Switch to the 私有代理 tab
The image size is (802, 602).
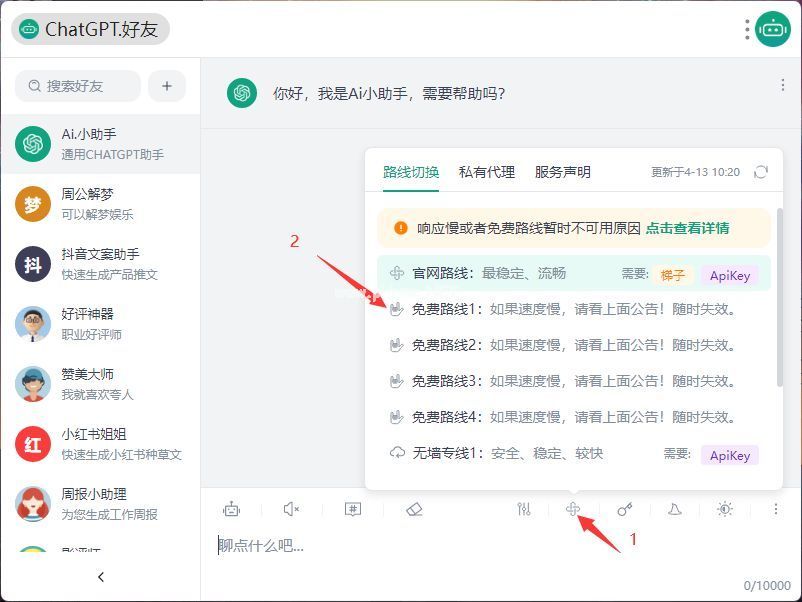click(487, 172)
